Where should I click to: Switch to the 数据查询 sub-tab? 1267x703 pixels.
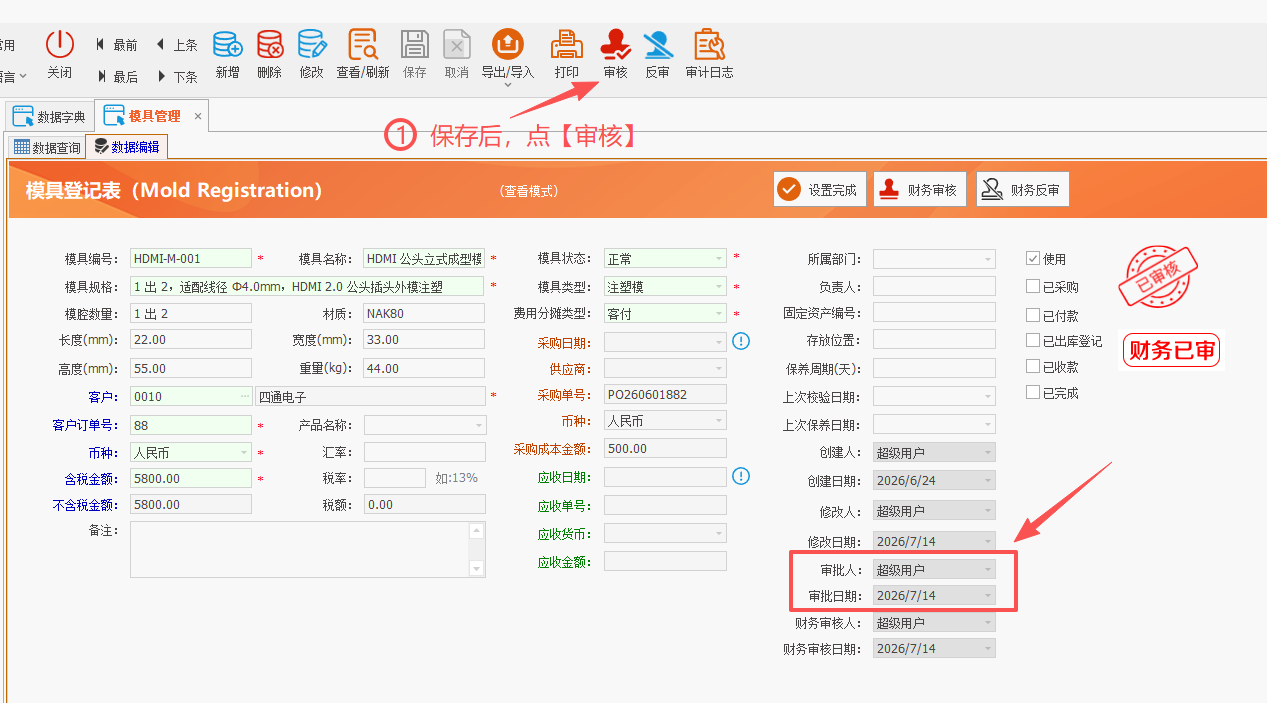(x=47, y=148)
